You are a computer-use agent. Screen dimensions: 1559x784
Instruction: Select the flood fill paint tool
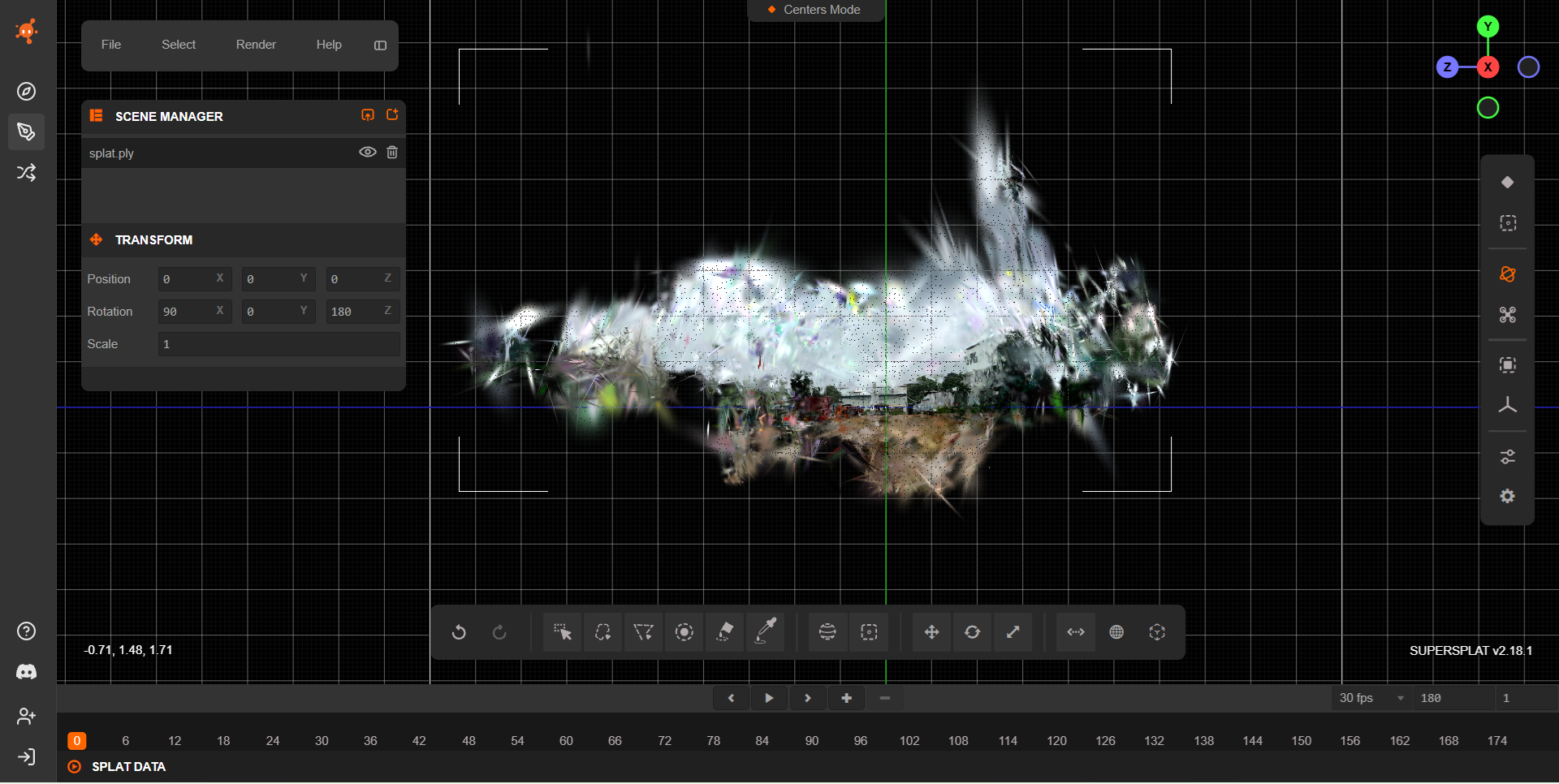click(x=724, y=632)
